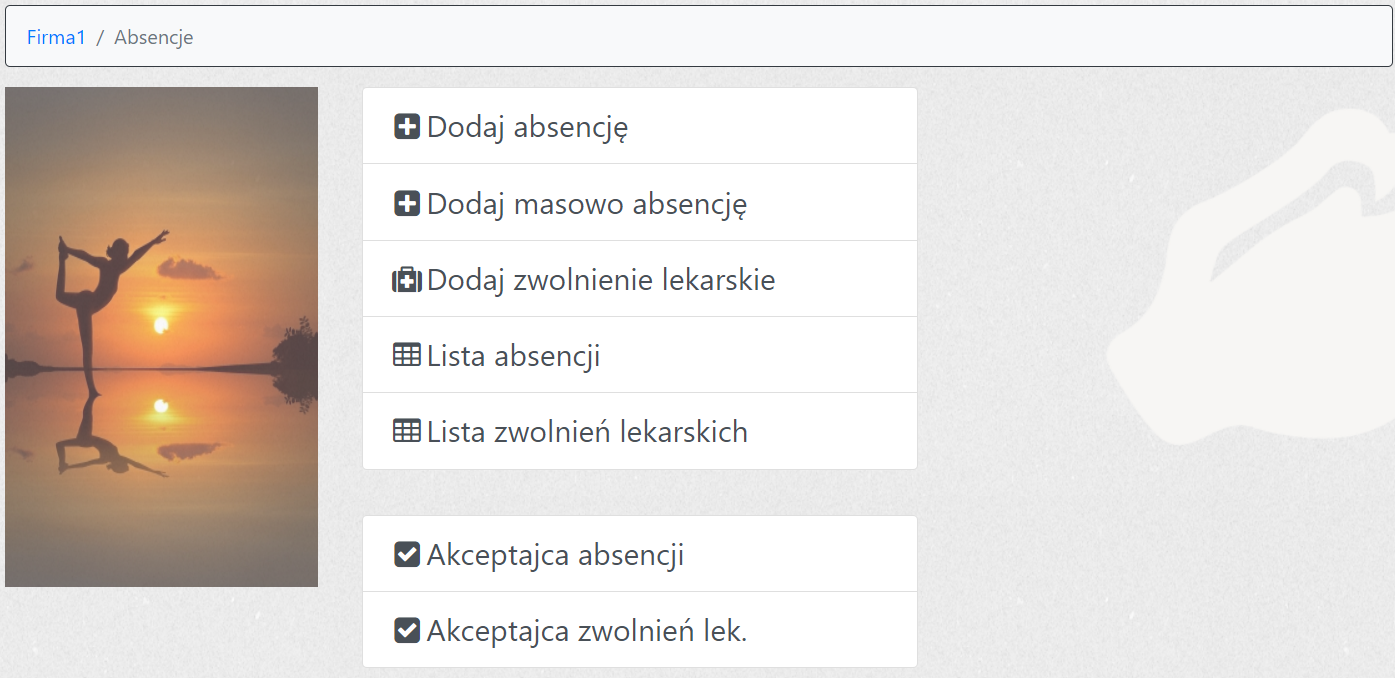Click the medical kit icon for zwolnienie lekarskie
1395x678 pixels.
tap(407, 280)
